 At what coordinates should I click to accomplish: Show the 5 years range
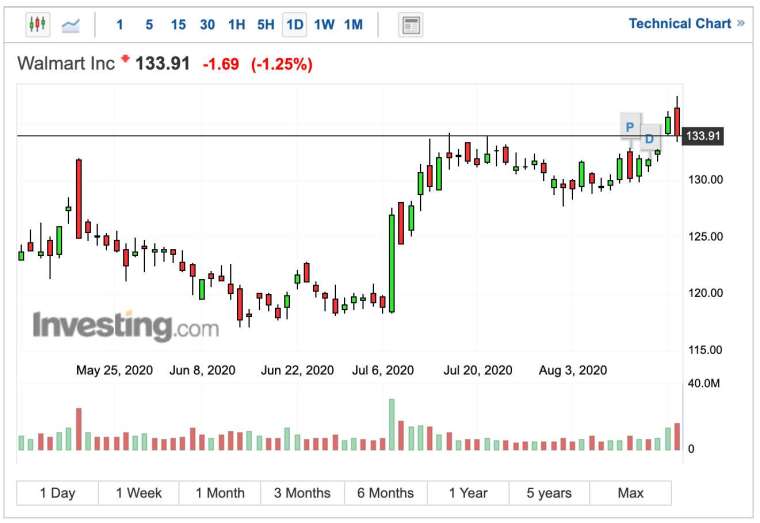click(549, 493)
